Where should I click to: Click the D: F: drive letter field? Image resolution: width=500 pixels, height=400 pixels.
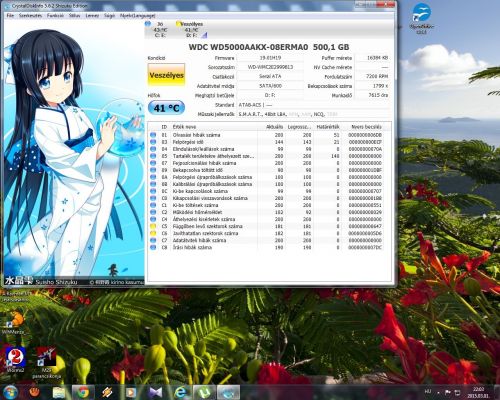tap(270, 95)
